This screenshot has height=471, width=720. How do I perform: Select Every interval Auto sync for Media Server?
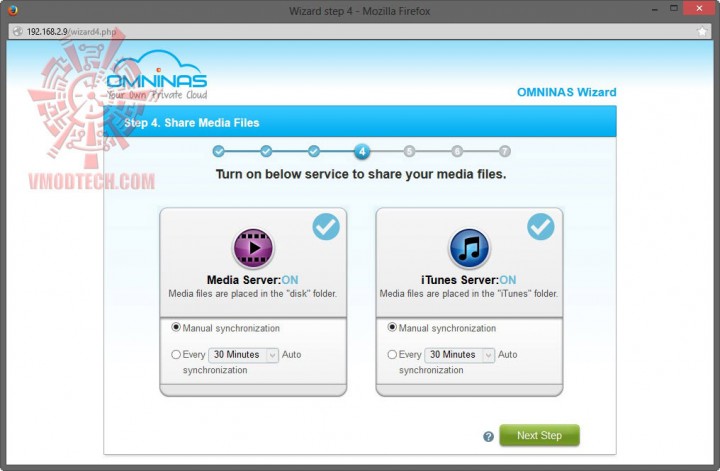pyautogui.click(x=175, y=354)
